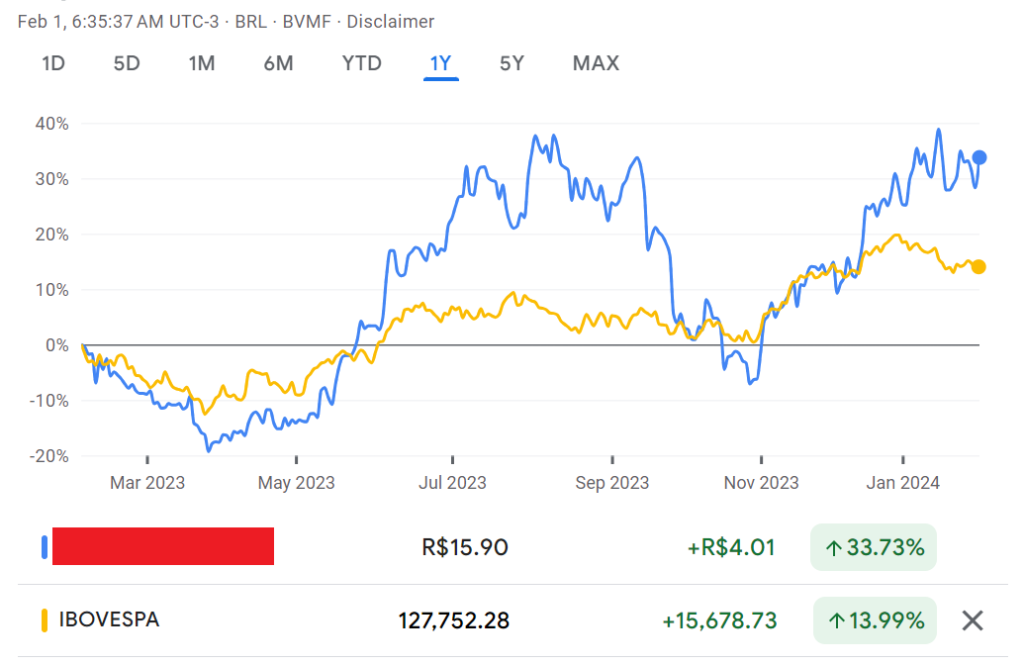Viewport: 1024px width, 665px height.
Task: Click the blue stock color marker
Action: (43, 547)
